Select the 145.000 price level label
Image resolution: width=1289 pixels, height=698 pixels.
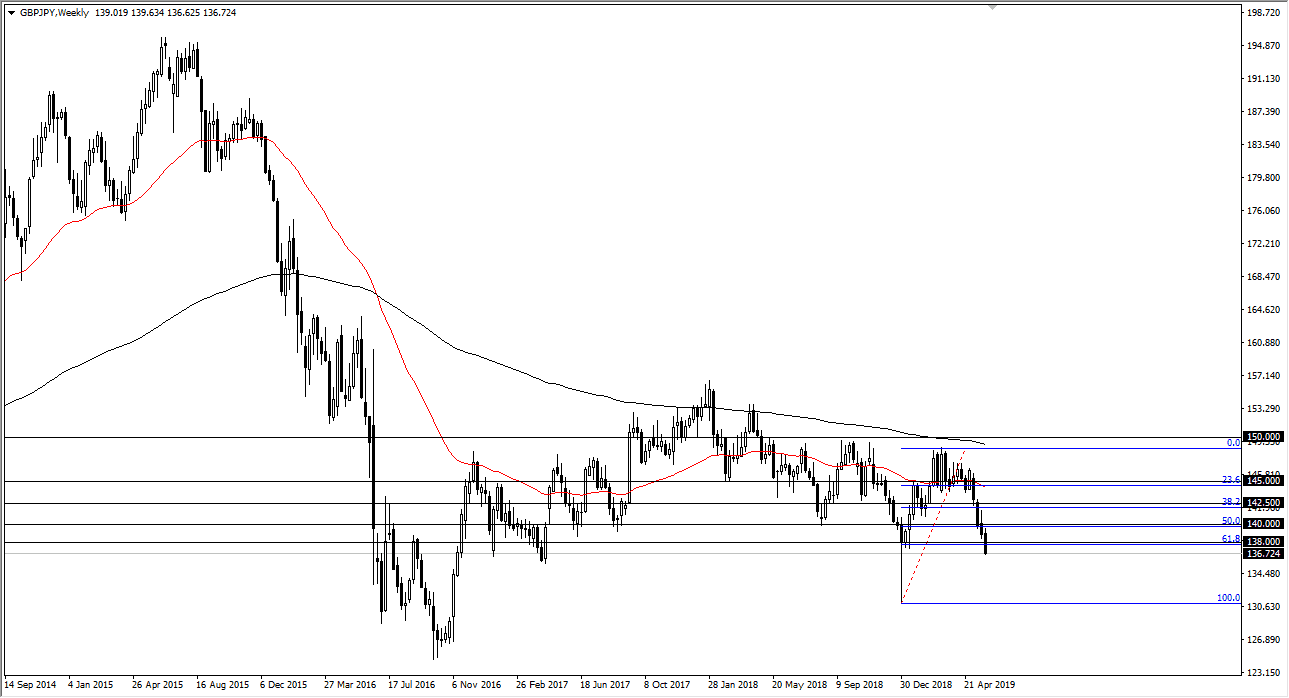[1264, 481]
